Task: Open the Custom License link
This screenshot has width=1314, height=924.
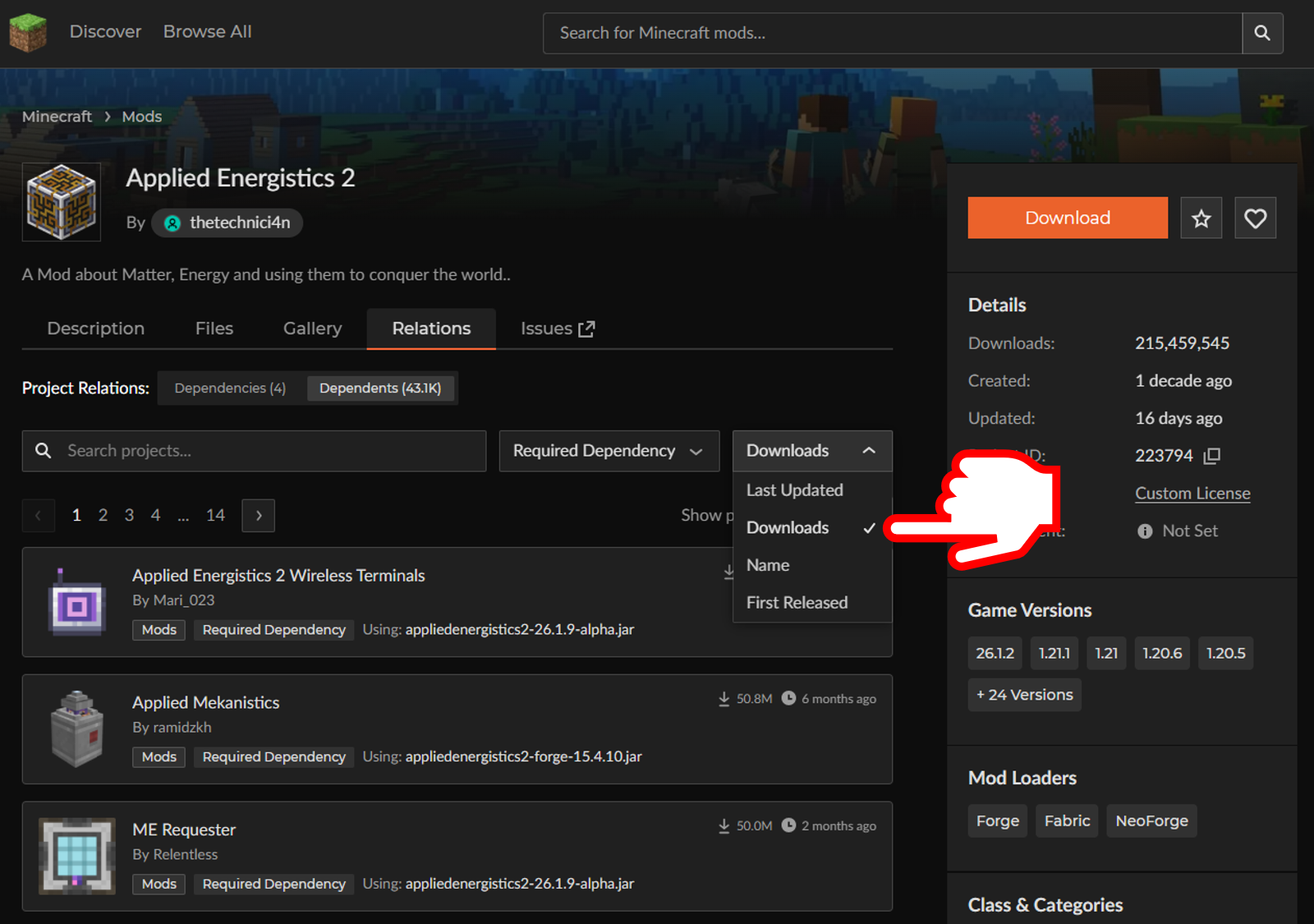Action: click(x=1192, y=494)
